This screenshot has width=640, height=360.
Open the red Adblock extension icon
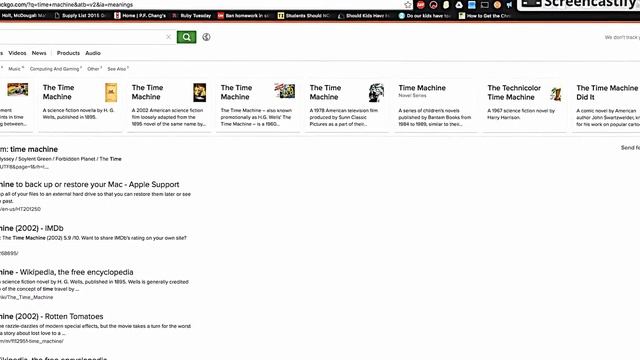click(420, 5)
